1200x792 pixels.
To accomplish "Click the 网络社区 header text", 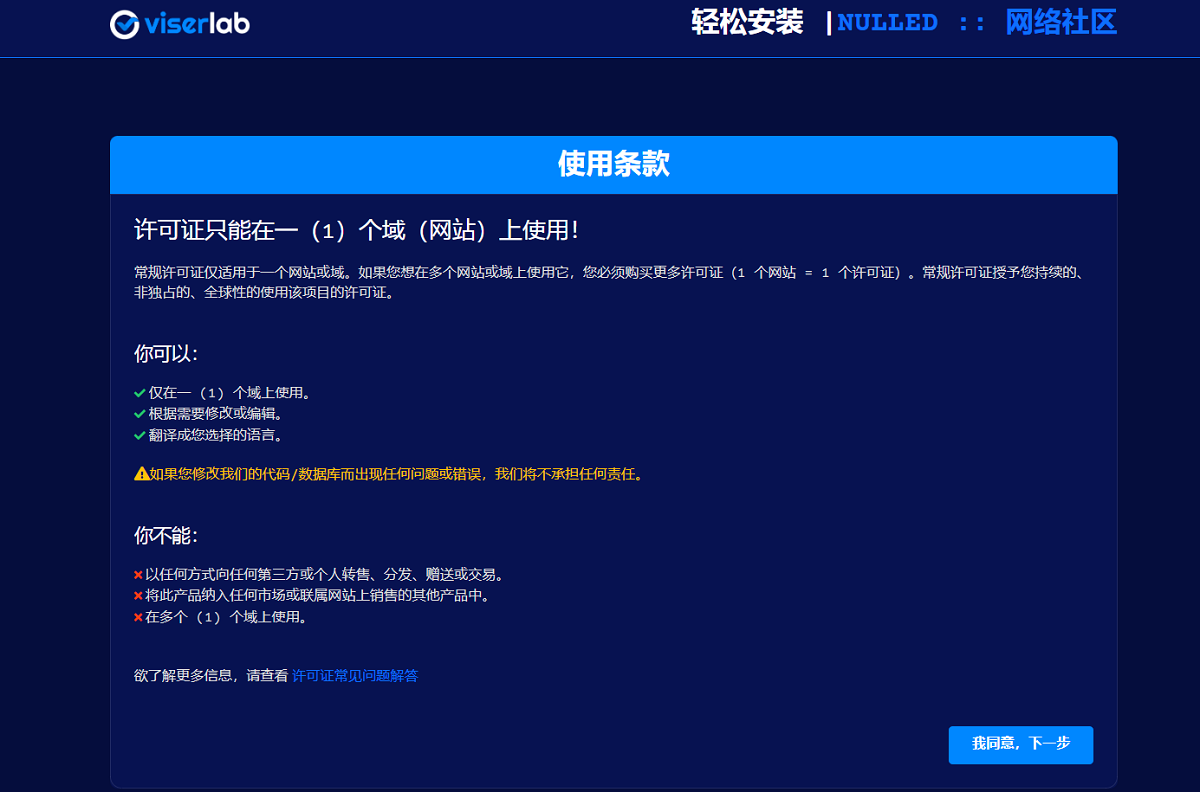I will (x=1060, y=23).
